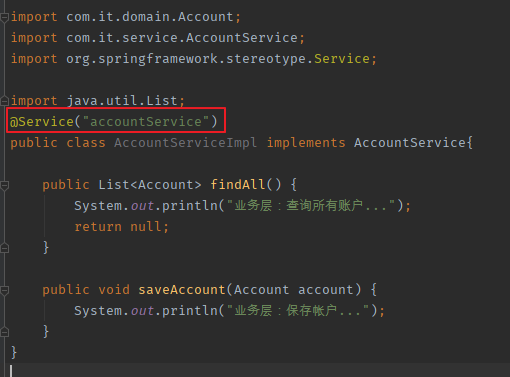Click the @Service annotation name
The image size is (510, 377).
click(x=42, y=122)
